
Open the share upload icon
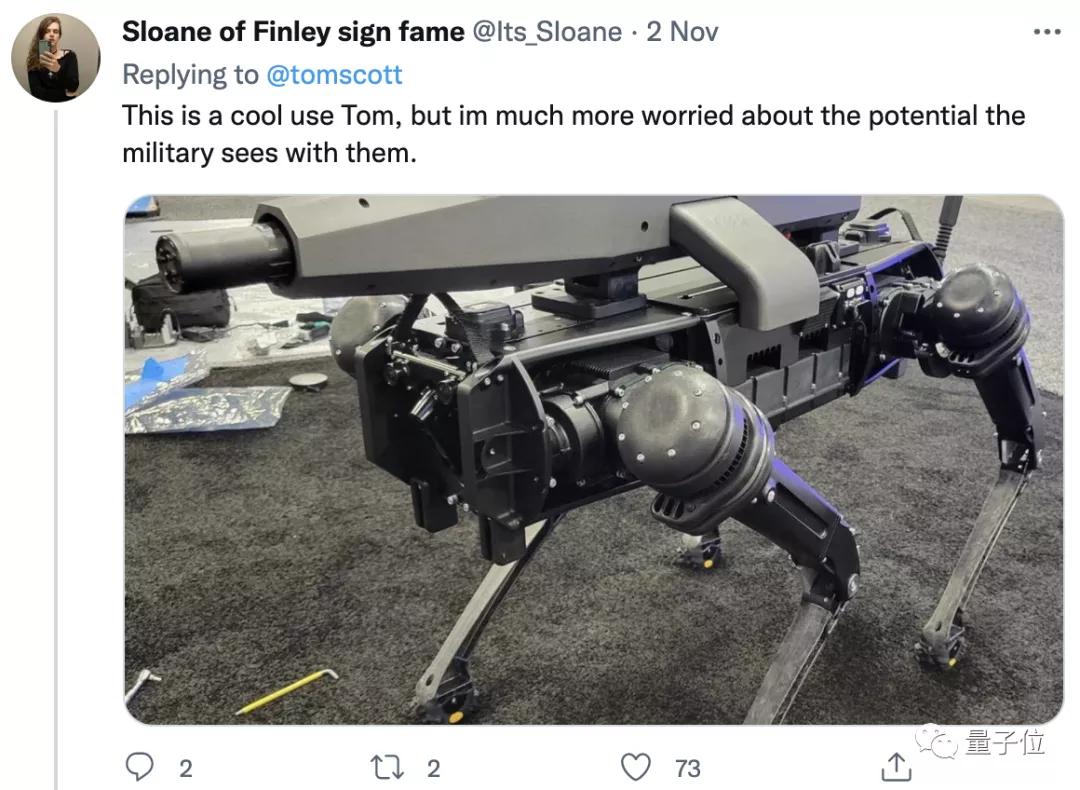[896, 767]
